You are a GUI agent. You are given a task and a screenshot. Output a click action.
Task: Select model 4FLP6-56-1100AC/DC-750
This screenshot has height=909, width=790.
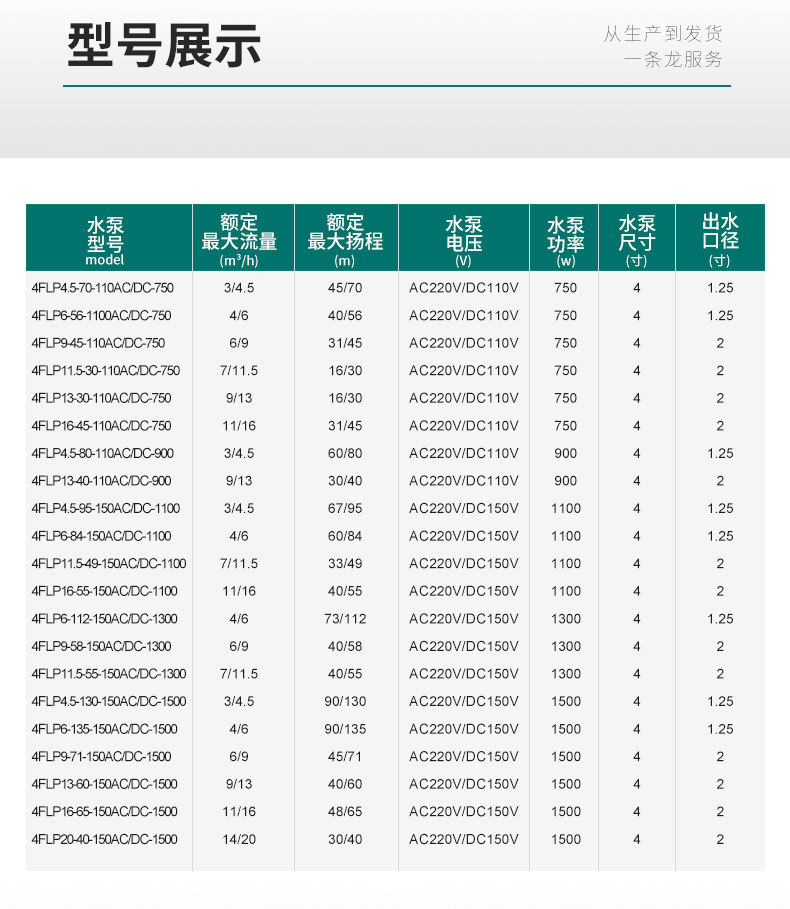[101, 315]
